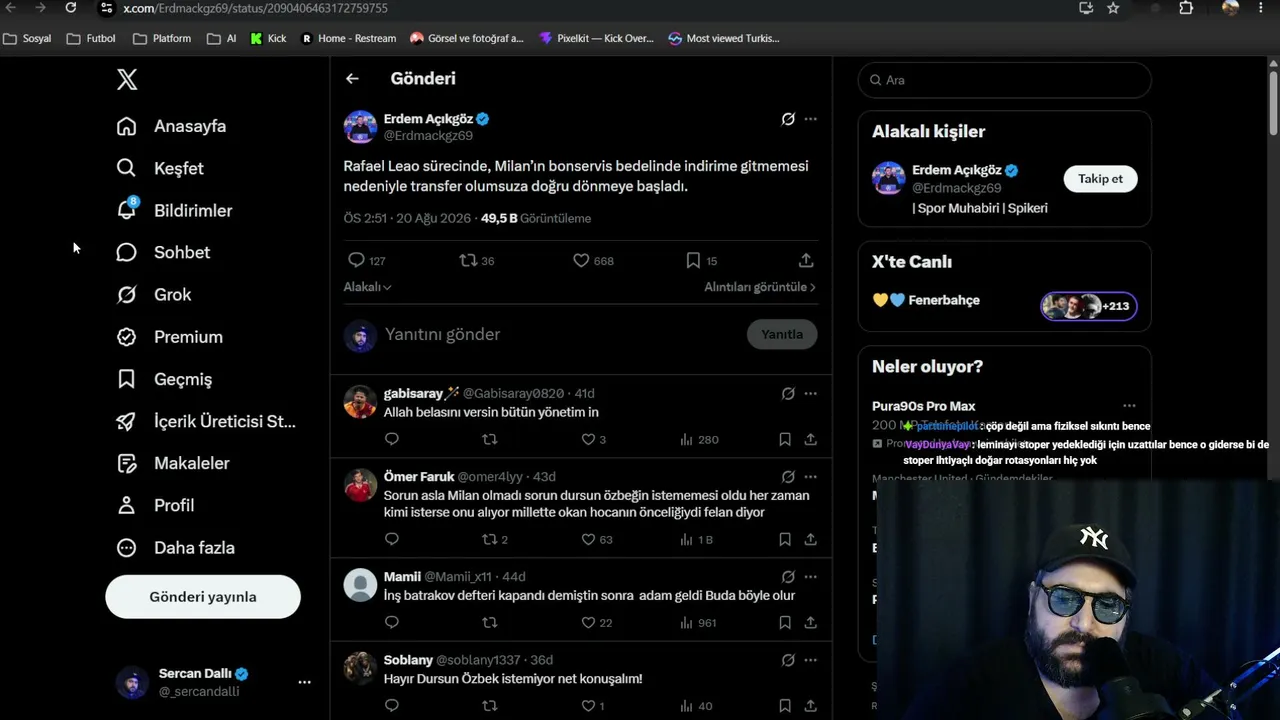Image resolution: width=1280 pixels, height=720 pixels.
Task: Reply to Mamii's comment
Action: (392, 622)
